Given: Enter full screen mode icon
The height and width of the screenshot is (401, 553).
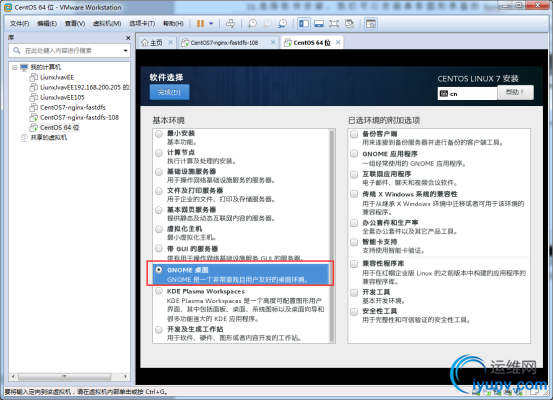Looking at the screenshot, I should [x=334, y=24].
